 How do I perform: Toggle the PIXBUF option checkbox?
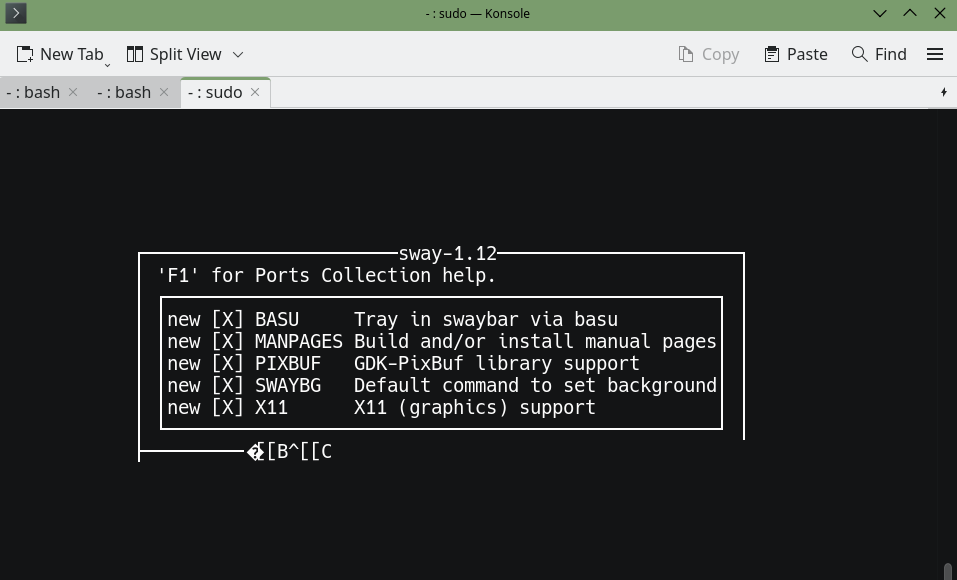[x=228, y=363]
